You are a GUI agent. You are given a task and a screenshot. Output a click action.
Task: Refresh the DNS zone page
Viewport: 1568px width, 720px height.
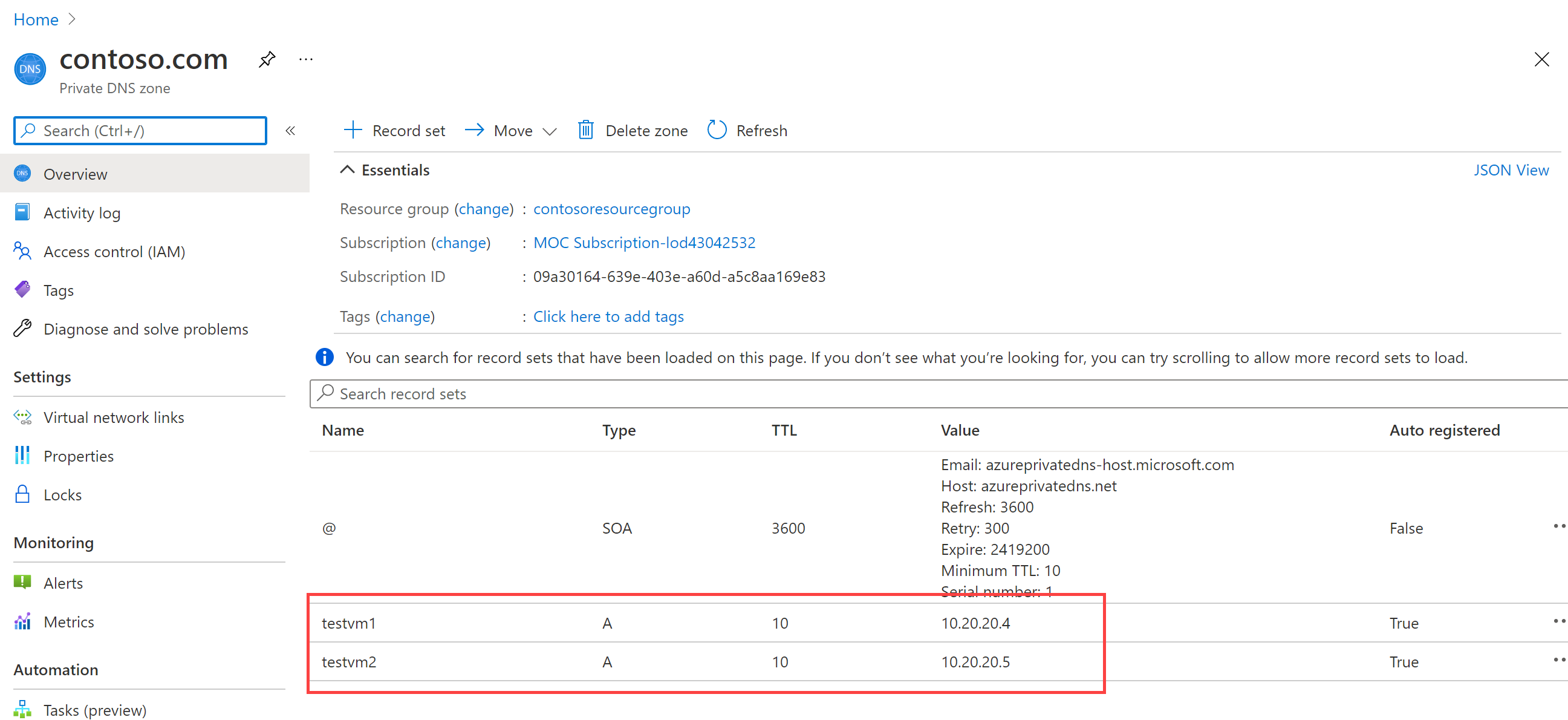tap(747, 129)
